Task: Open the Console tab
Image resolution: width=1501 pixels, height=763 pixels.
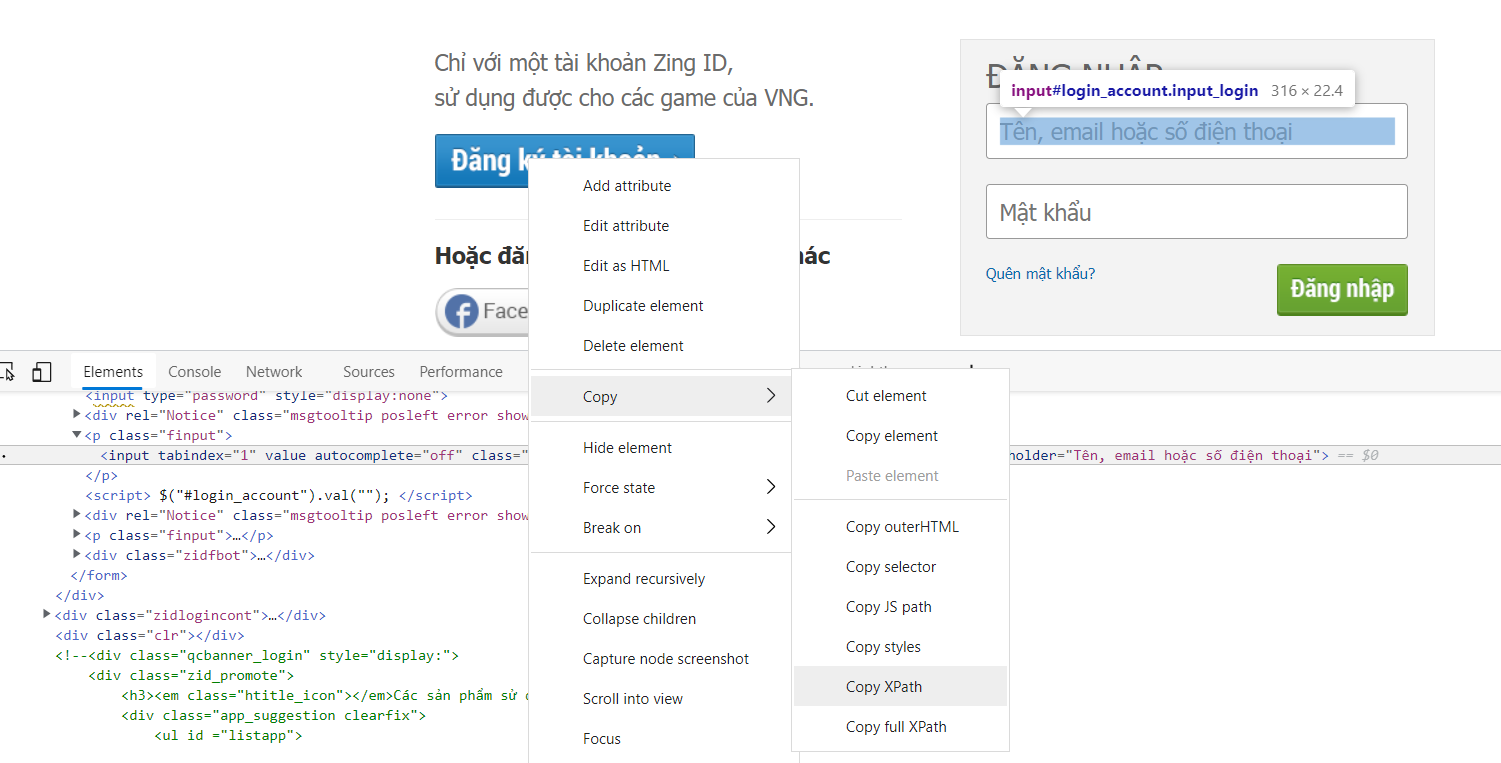Action: click(x=195, y=371)
